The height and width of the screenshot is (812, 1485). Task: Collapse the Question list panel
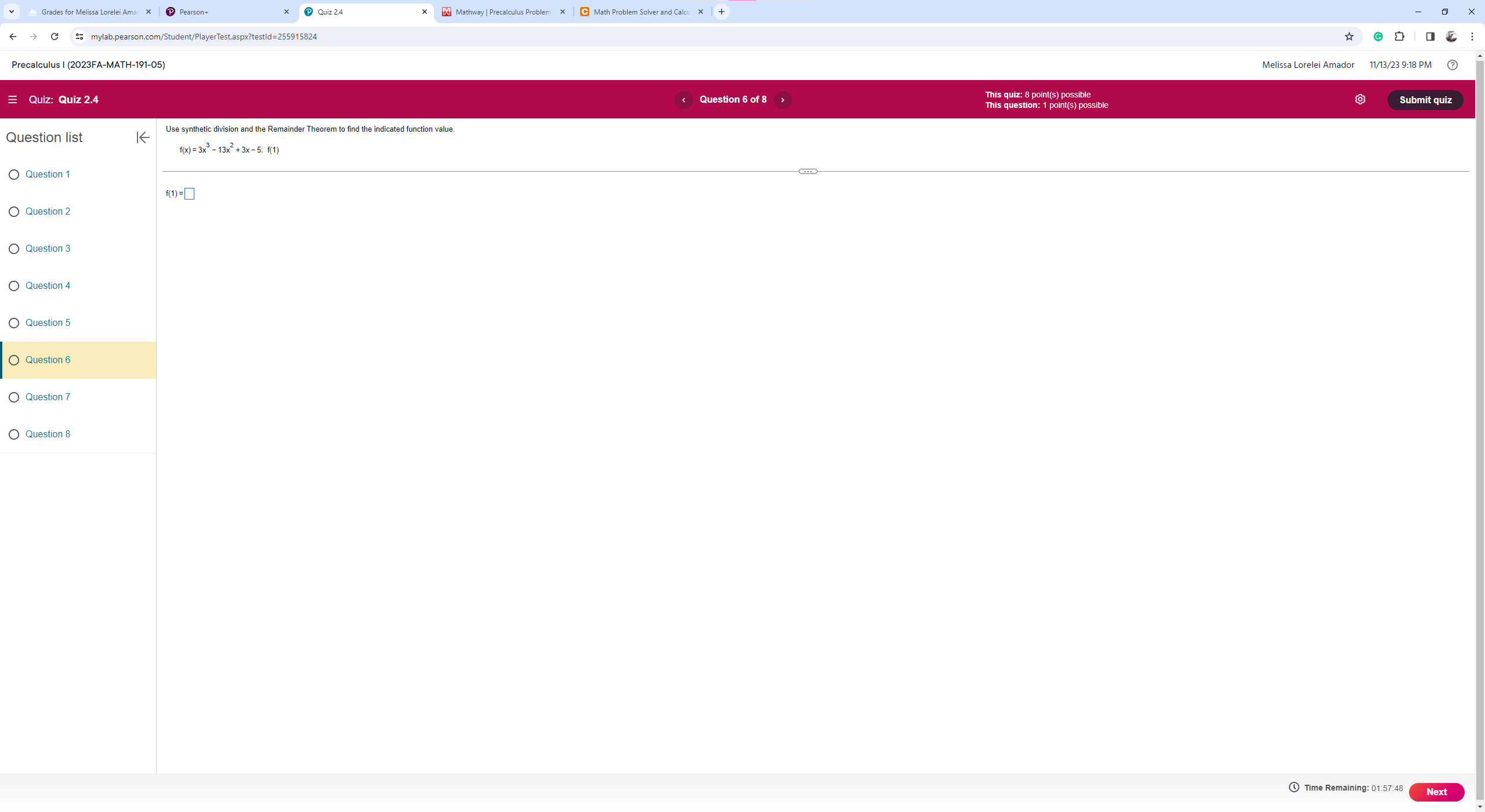[x=143, y=137]
